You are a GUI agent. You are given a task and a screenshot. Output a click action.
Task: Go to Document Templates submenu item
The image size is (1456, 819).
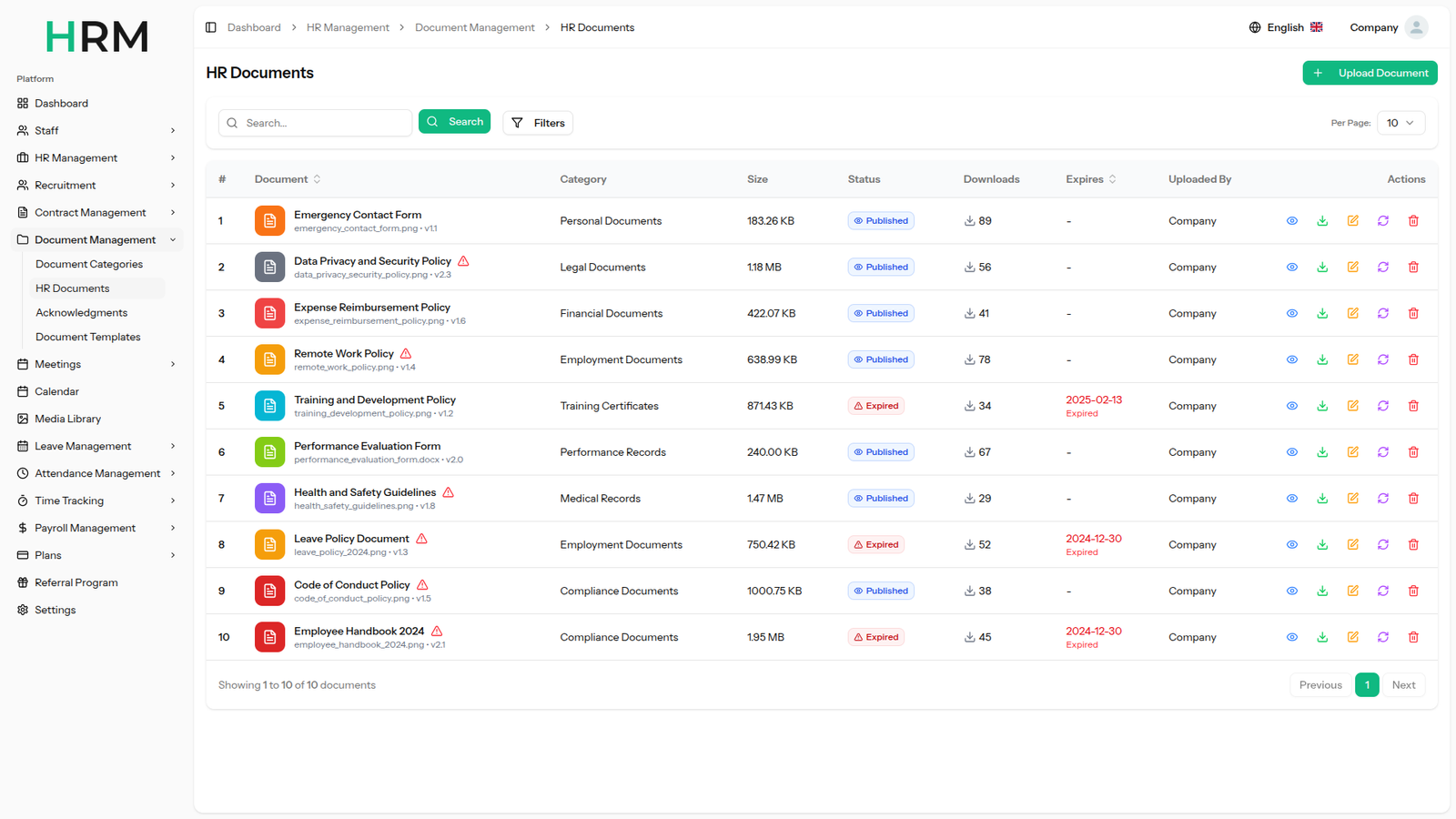(88, 337)
